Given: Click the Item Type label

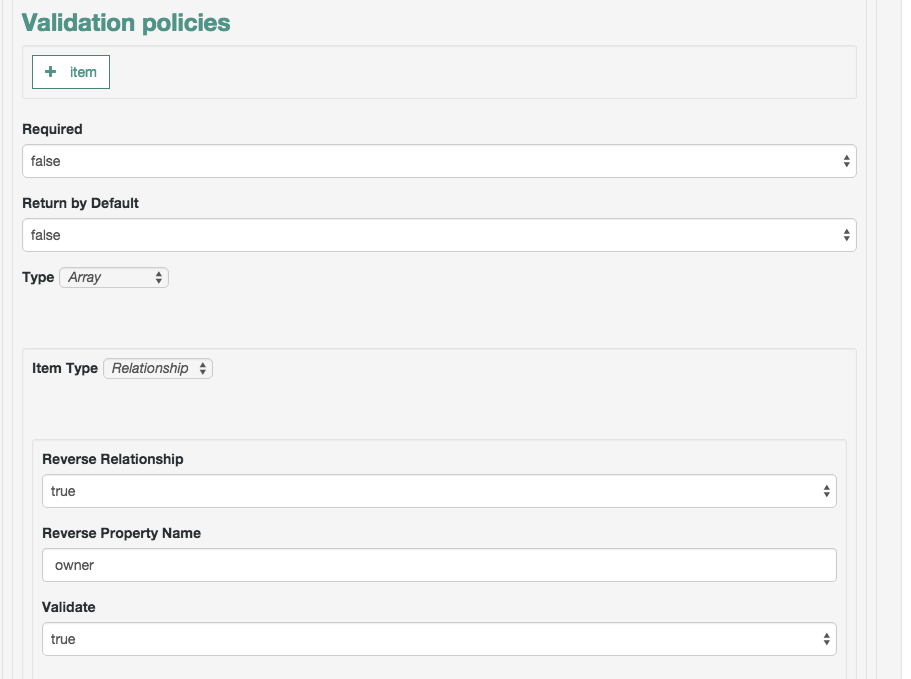Looking at the screenshot, I should (64, 368).
